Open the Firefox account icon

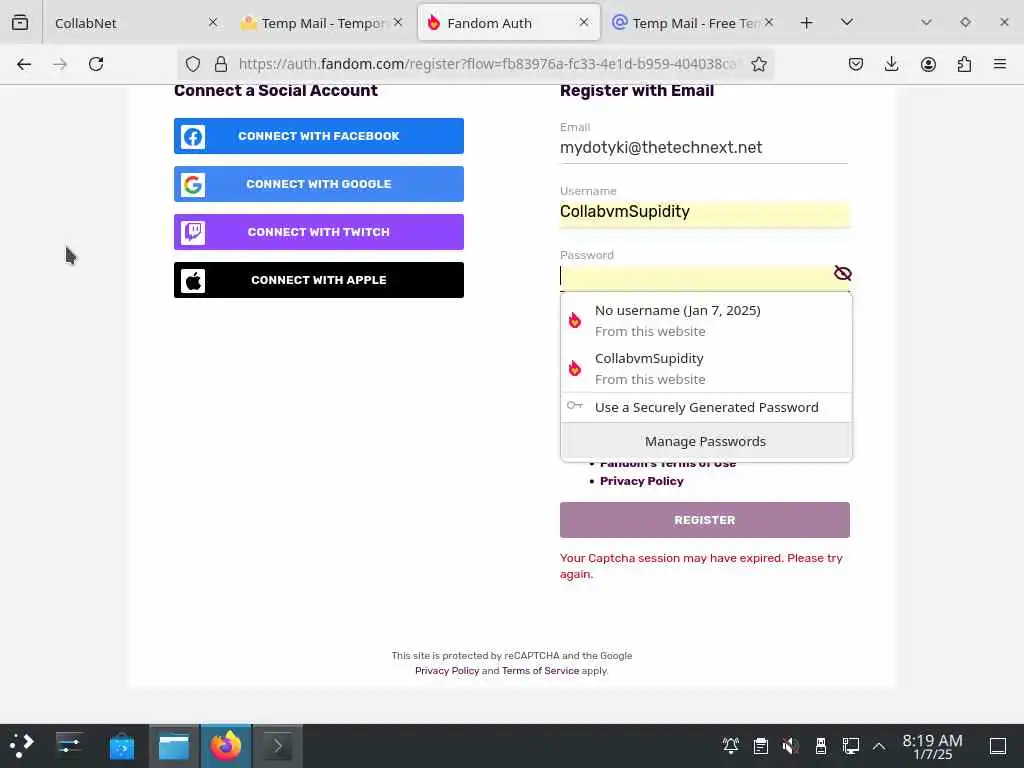928,64
